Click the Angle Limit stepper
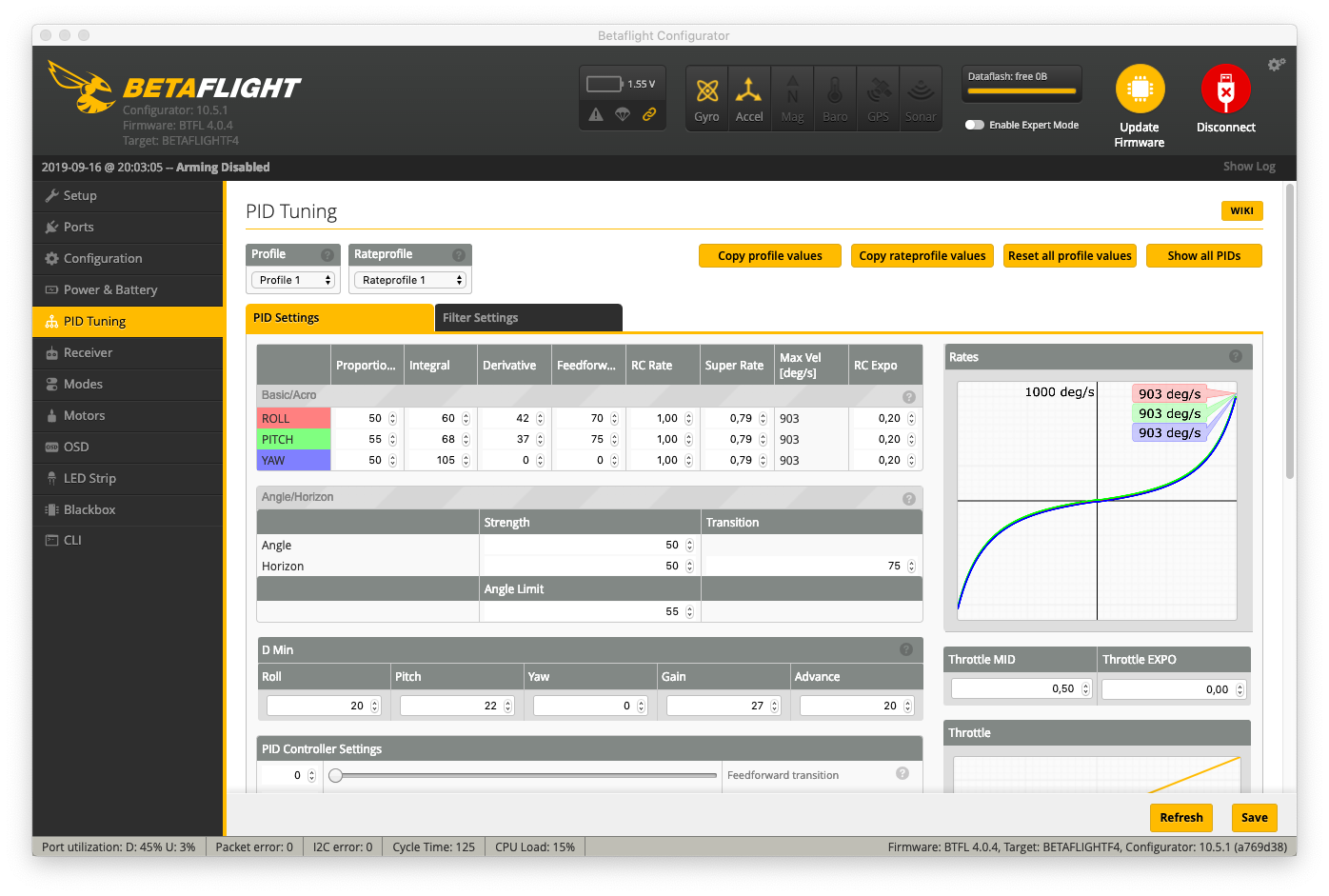The width and height of the screenshot is (1329, 896). tap(689, 612)
